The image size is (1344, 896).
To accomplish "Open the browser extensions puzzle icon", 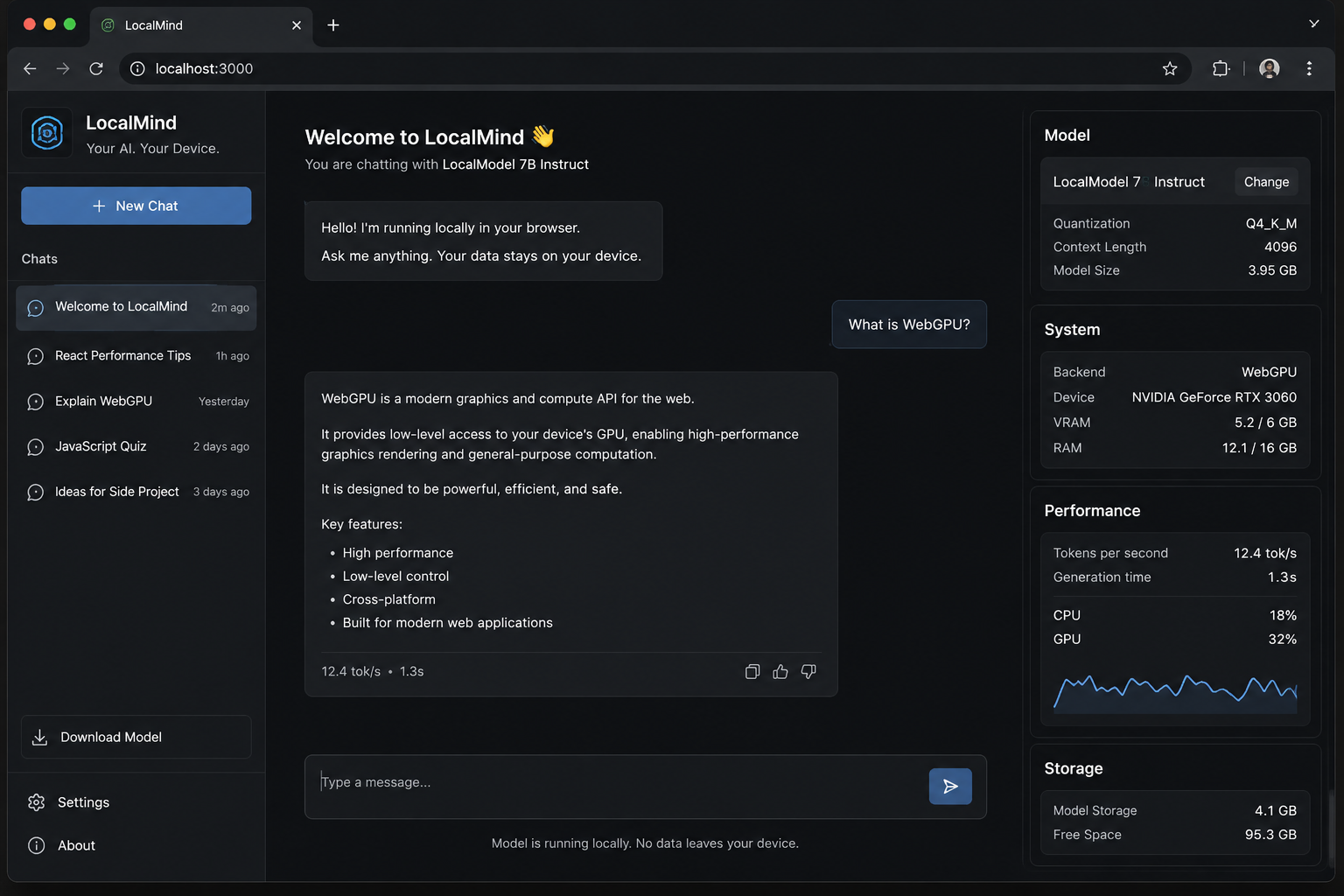I will [1221, 68].
